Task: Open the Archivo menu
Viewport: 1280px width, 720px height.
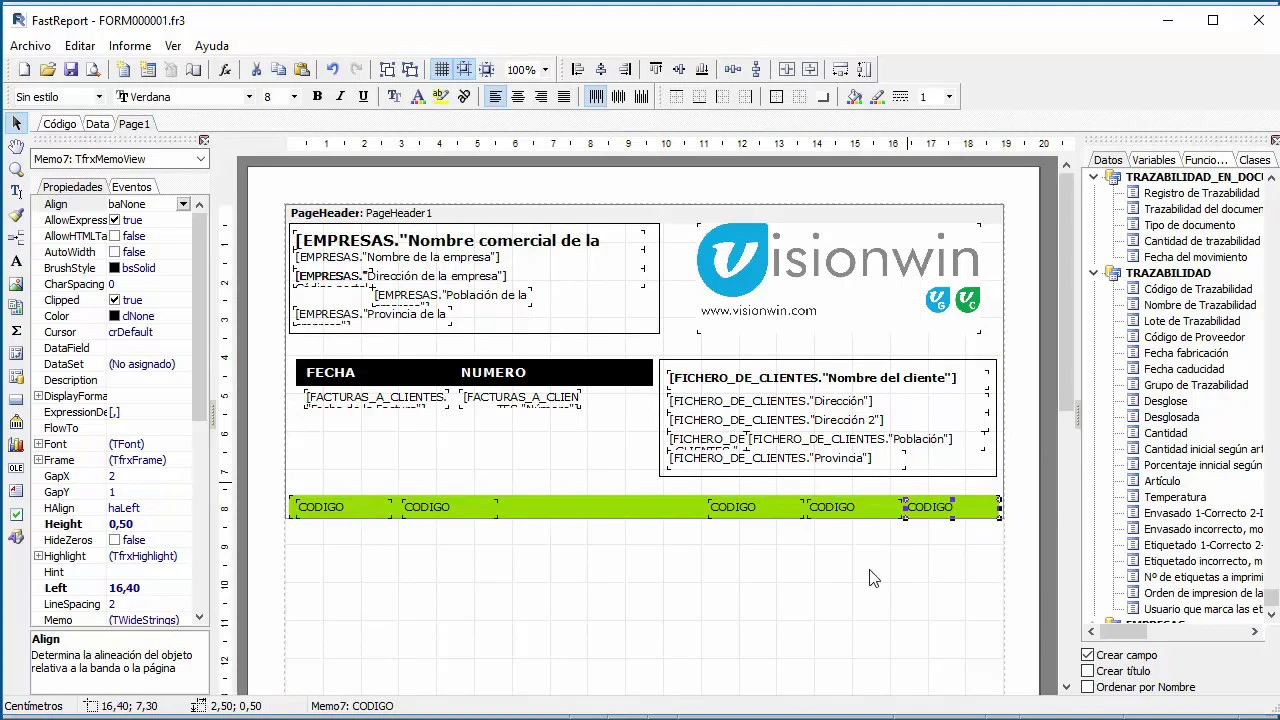Action: coord(30,46)
